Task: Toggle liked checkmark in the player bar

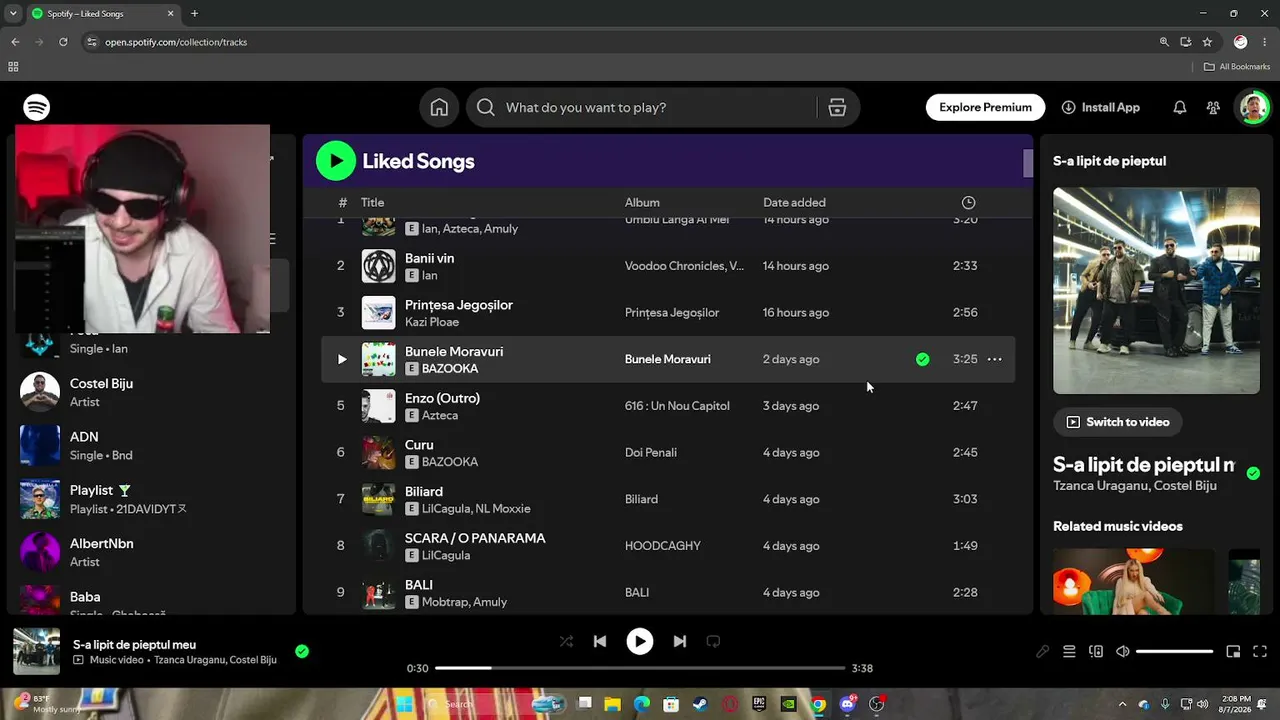Action: (302, 652)
